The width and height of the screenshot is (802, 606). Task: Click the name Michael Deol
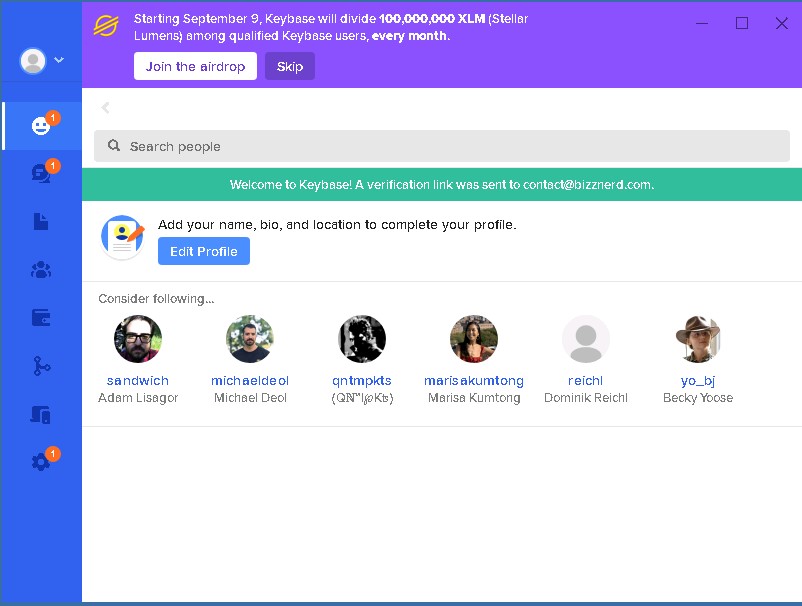pos(250,397)
